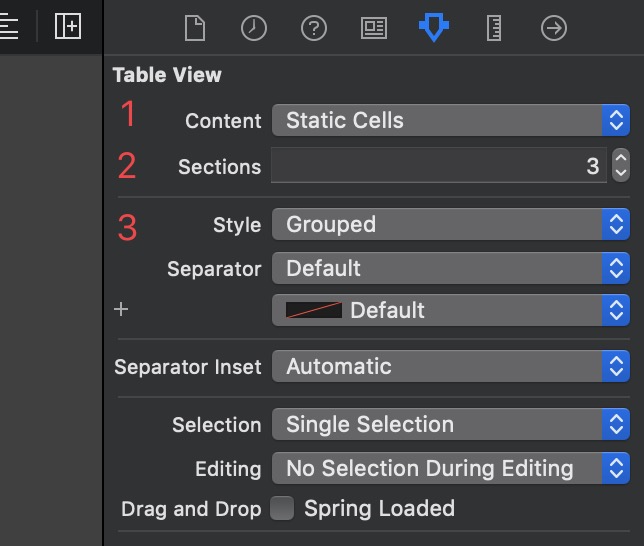644x546 pixels.
Task: Click the add editor pane icon
Action: coord(68,27)
